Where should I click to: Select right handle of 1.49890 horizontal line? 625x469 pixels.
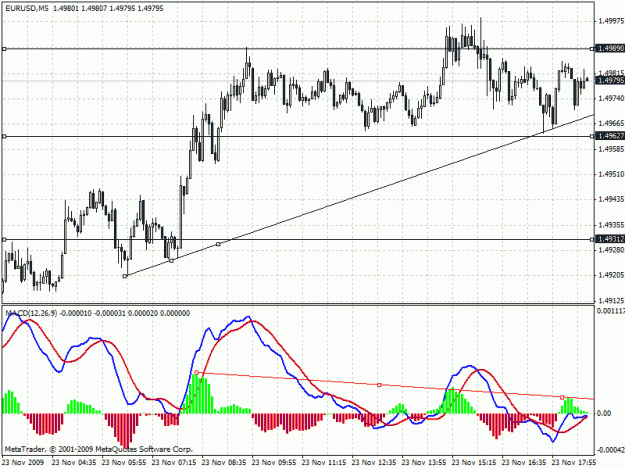[x=592, y=49]
